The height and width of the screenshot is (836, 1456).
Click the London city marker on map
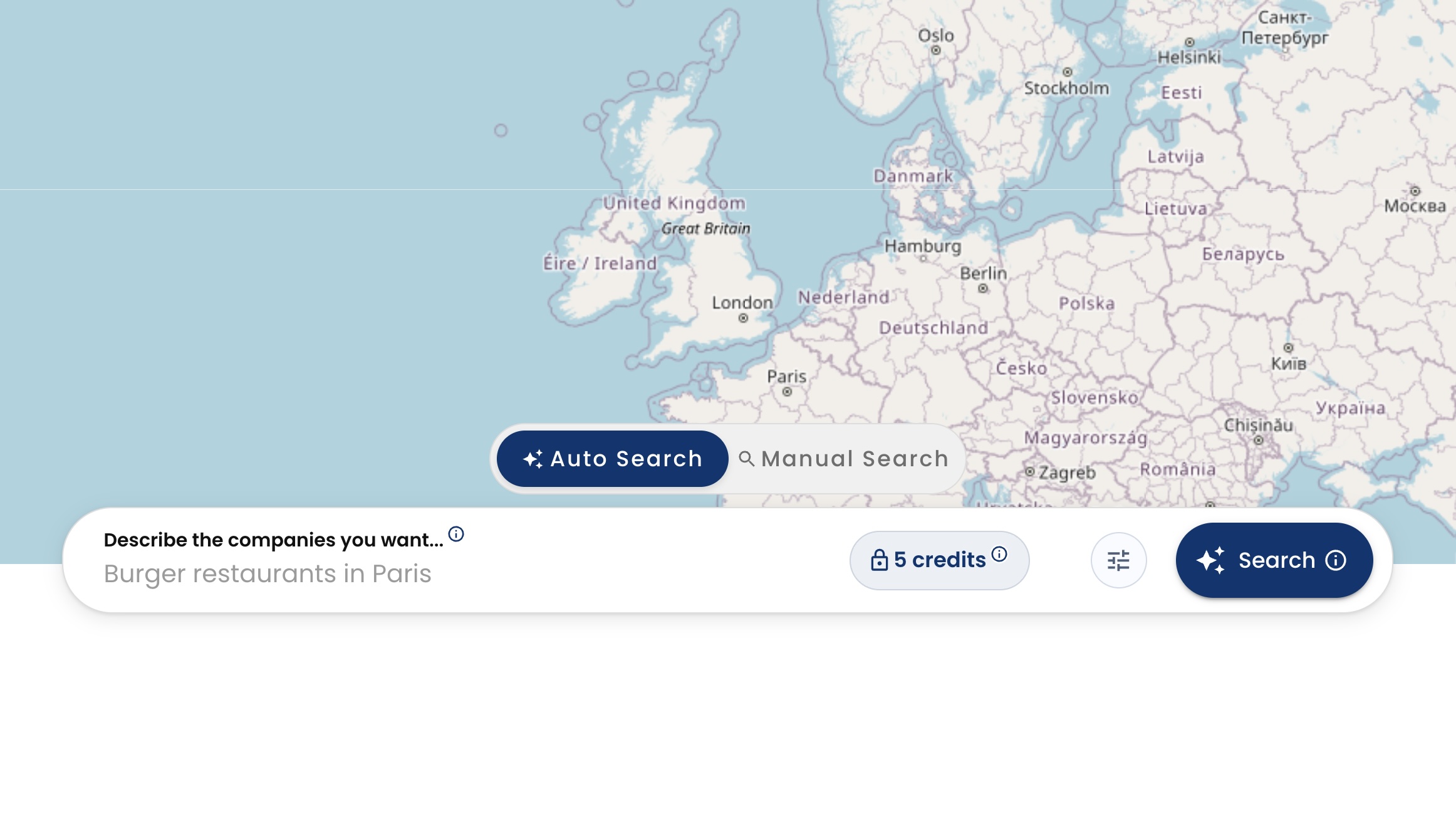(x=743, y=318)
